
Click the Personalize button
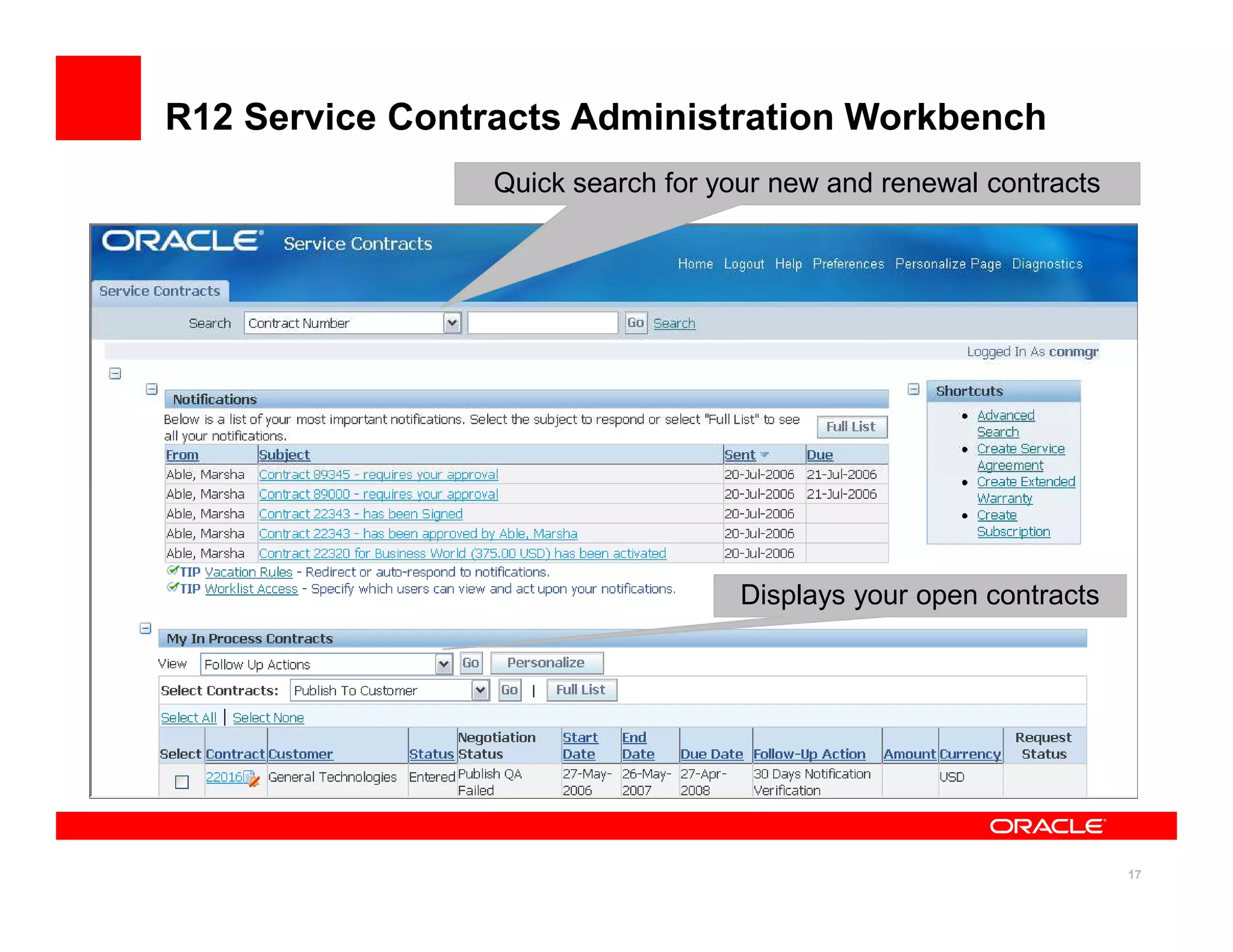click(x=546, y=663)
